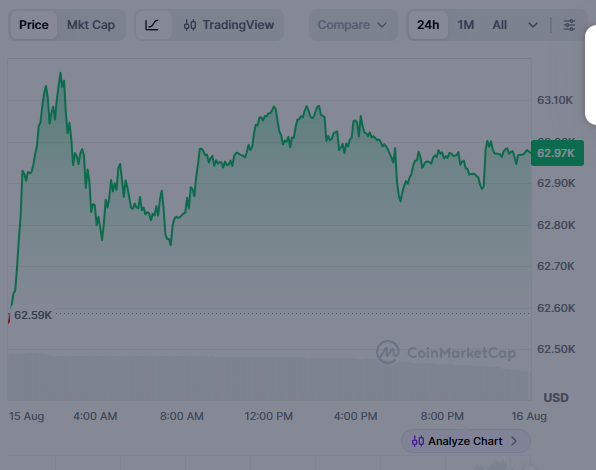Select the All time range

tap(499, 25)
